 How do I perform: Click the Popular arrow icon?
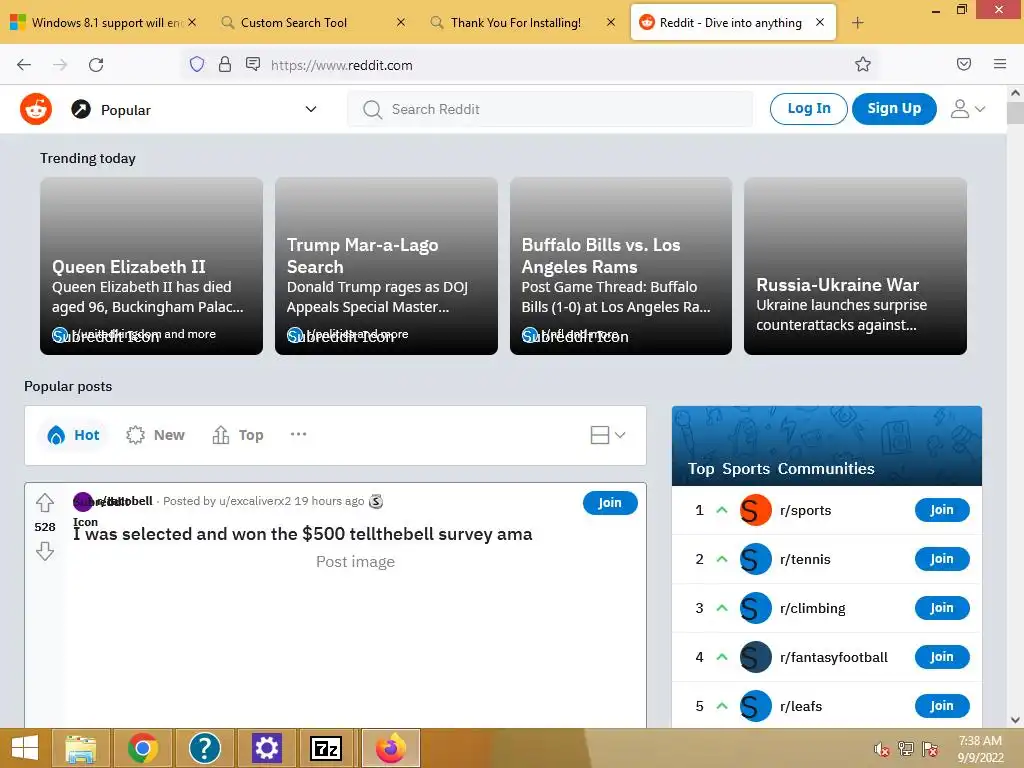(x=81, y=109)
